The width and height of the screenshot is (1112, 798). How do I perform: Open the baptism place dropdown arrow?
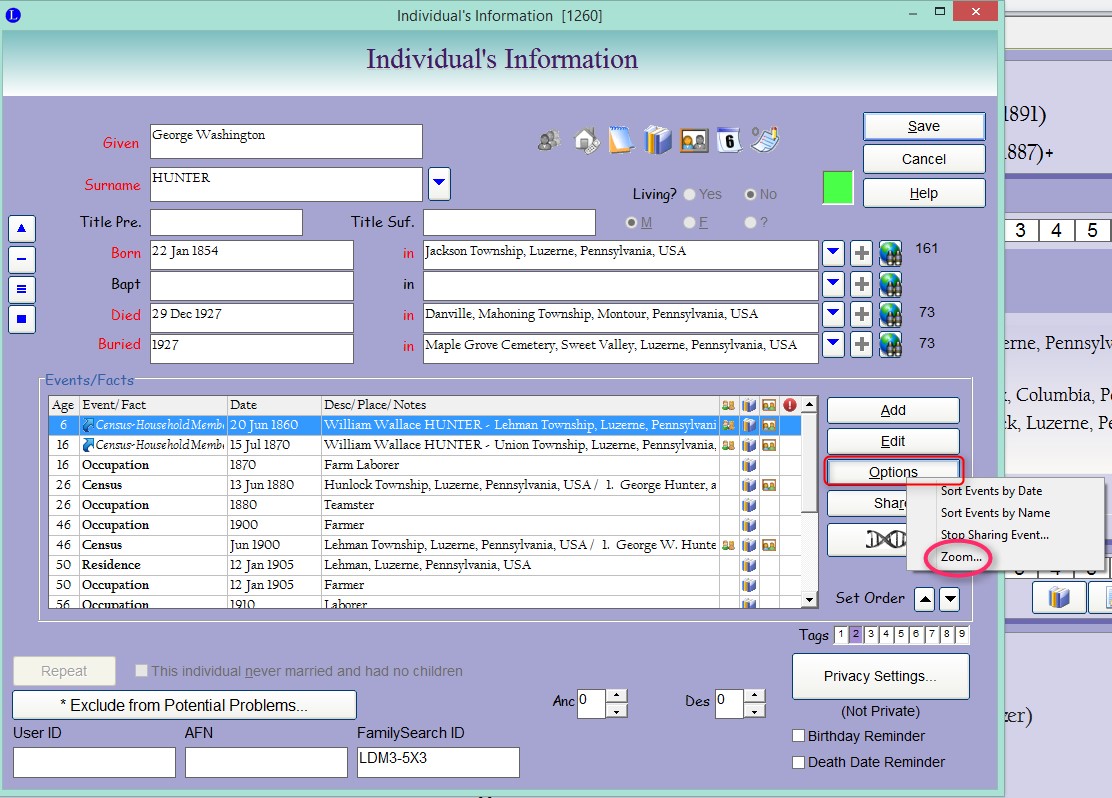[833, 284]
